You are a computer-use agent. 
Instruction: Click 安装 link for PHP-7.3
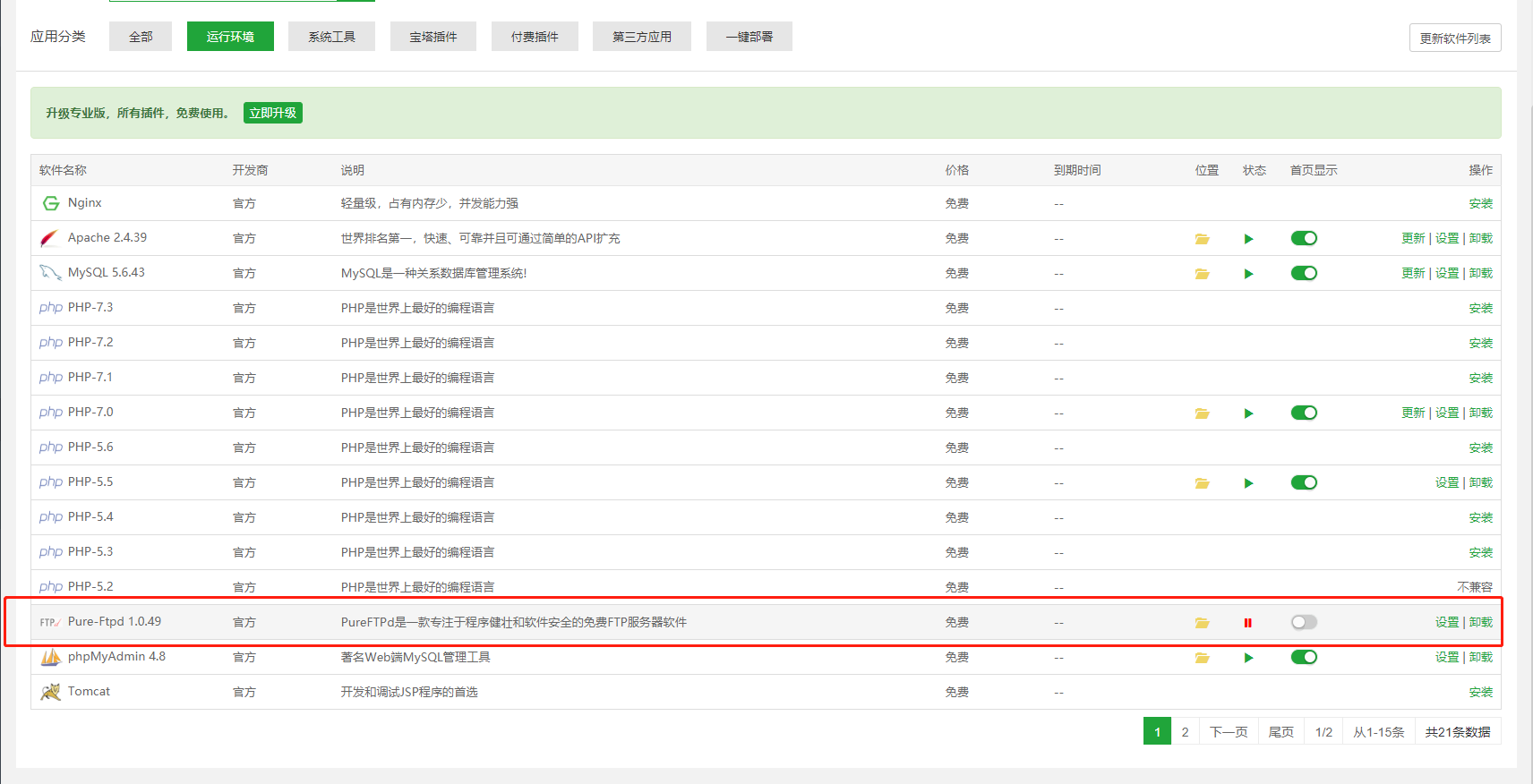coord(1481,308)
